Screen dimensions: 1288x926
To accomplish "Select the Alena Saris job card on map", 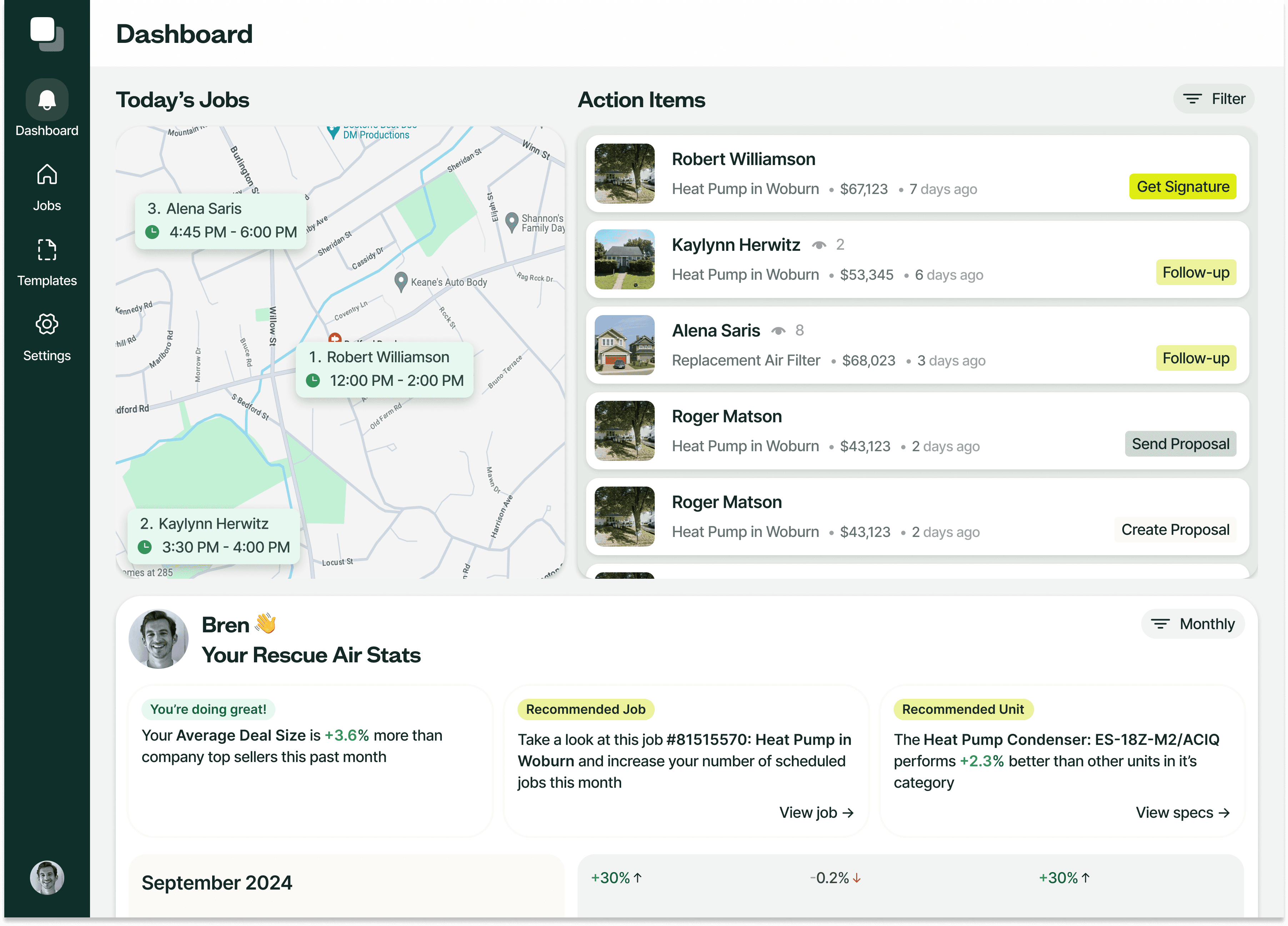I will (220, 220).
